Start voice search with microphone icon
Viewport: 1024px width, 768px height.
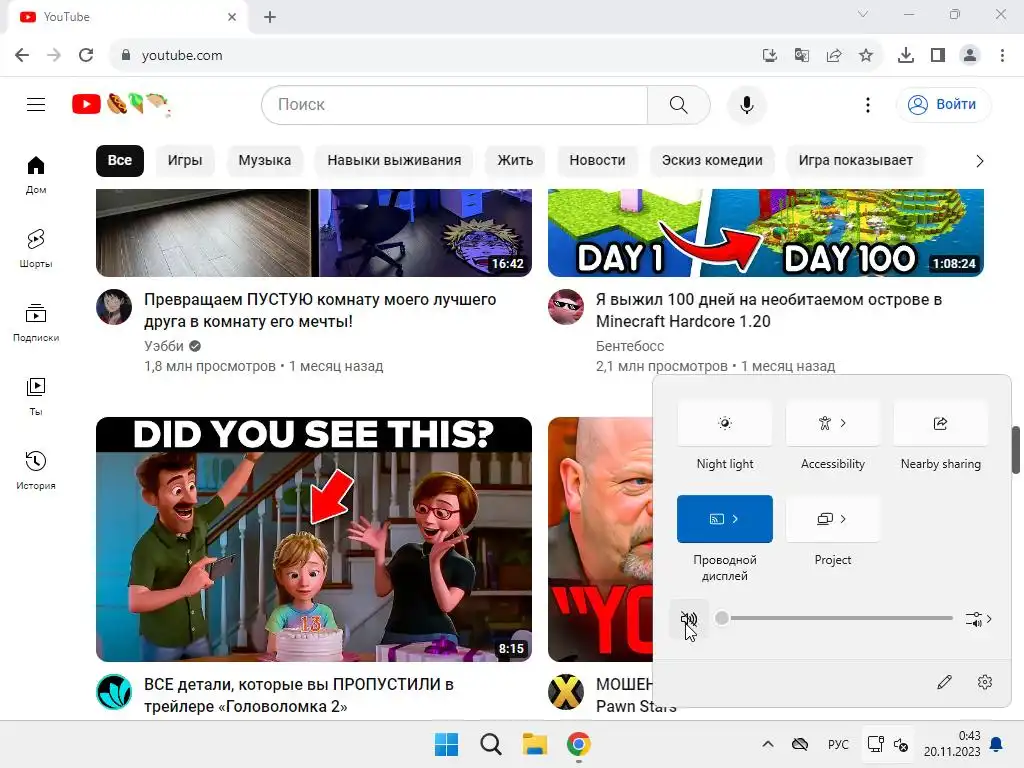746,104
